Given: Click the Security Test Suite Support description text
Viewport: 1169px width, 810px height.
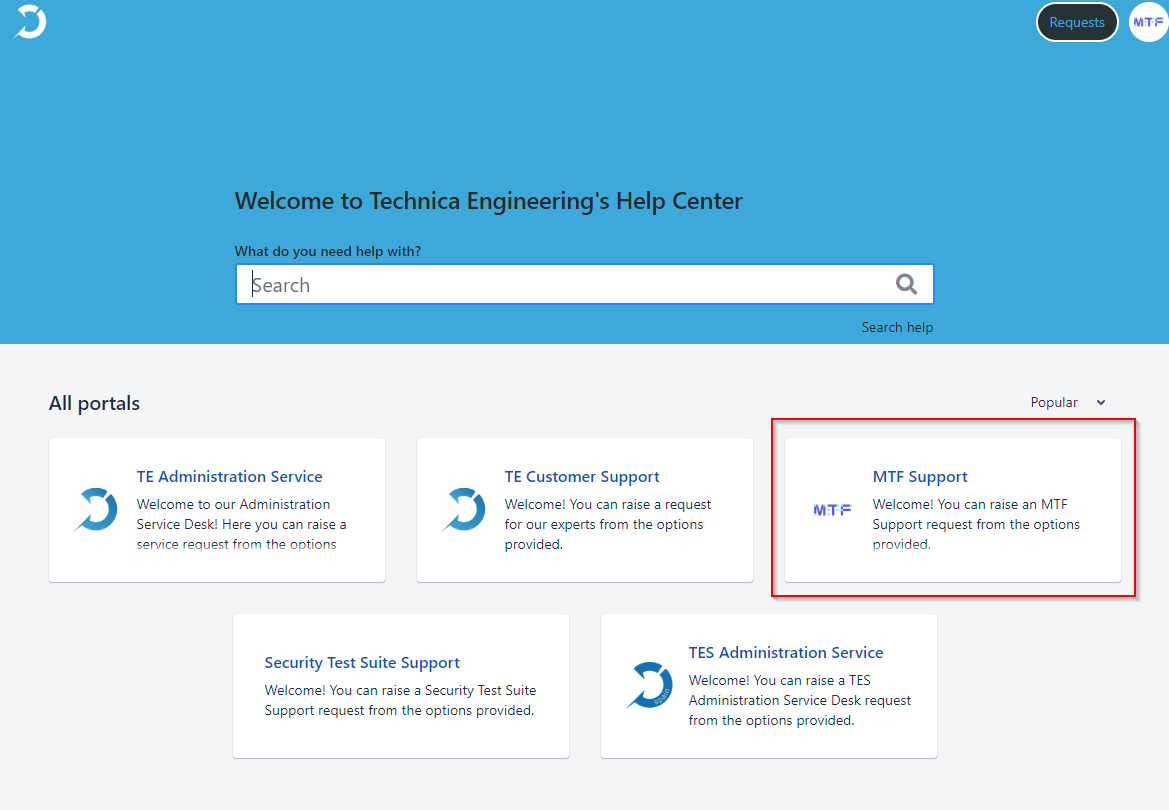Looking at the screenshot, I should pyautogui.click(x=400, y=701).
